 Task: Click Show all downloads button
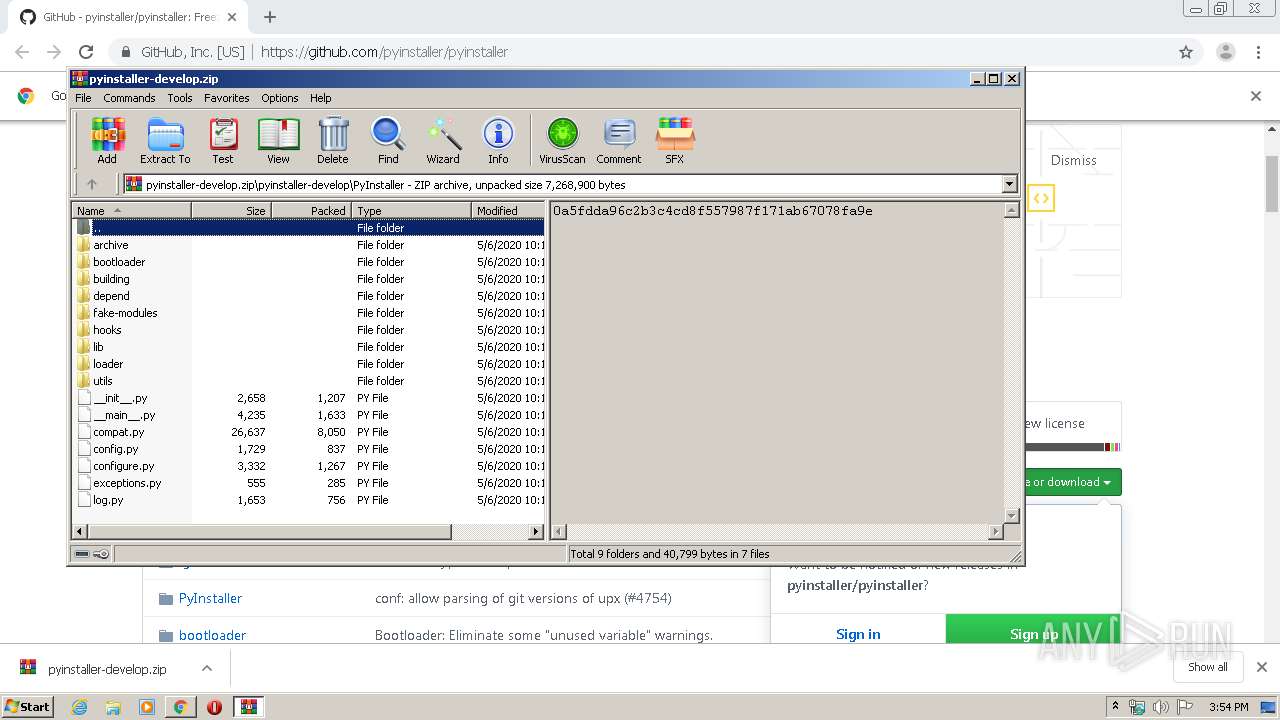click(1208, 667)
